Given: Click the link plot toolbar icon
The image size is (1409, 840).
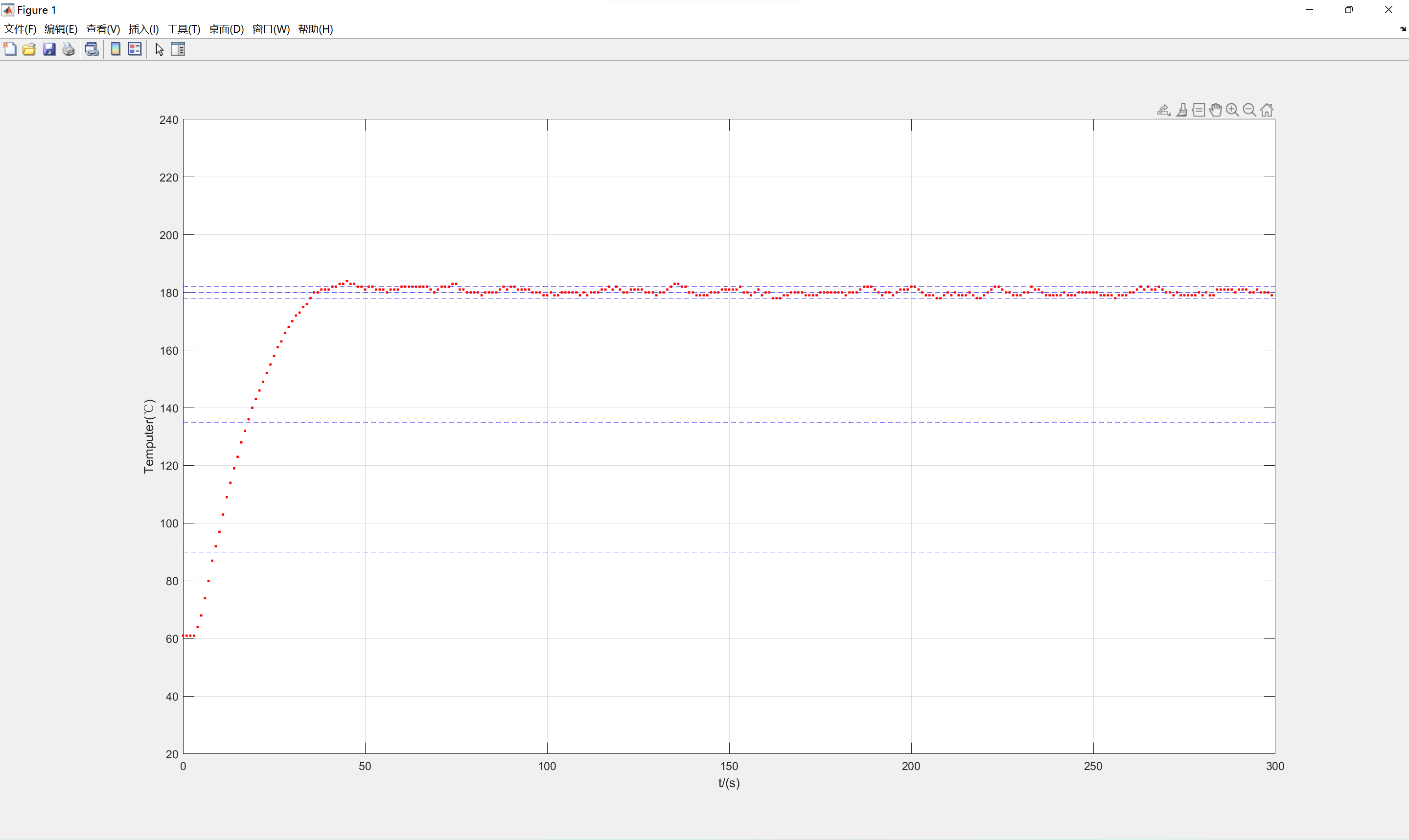Looking at the screenshot, I should point(92,49).
